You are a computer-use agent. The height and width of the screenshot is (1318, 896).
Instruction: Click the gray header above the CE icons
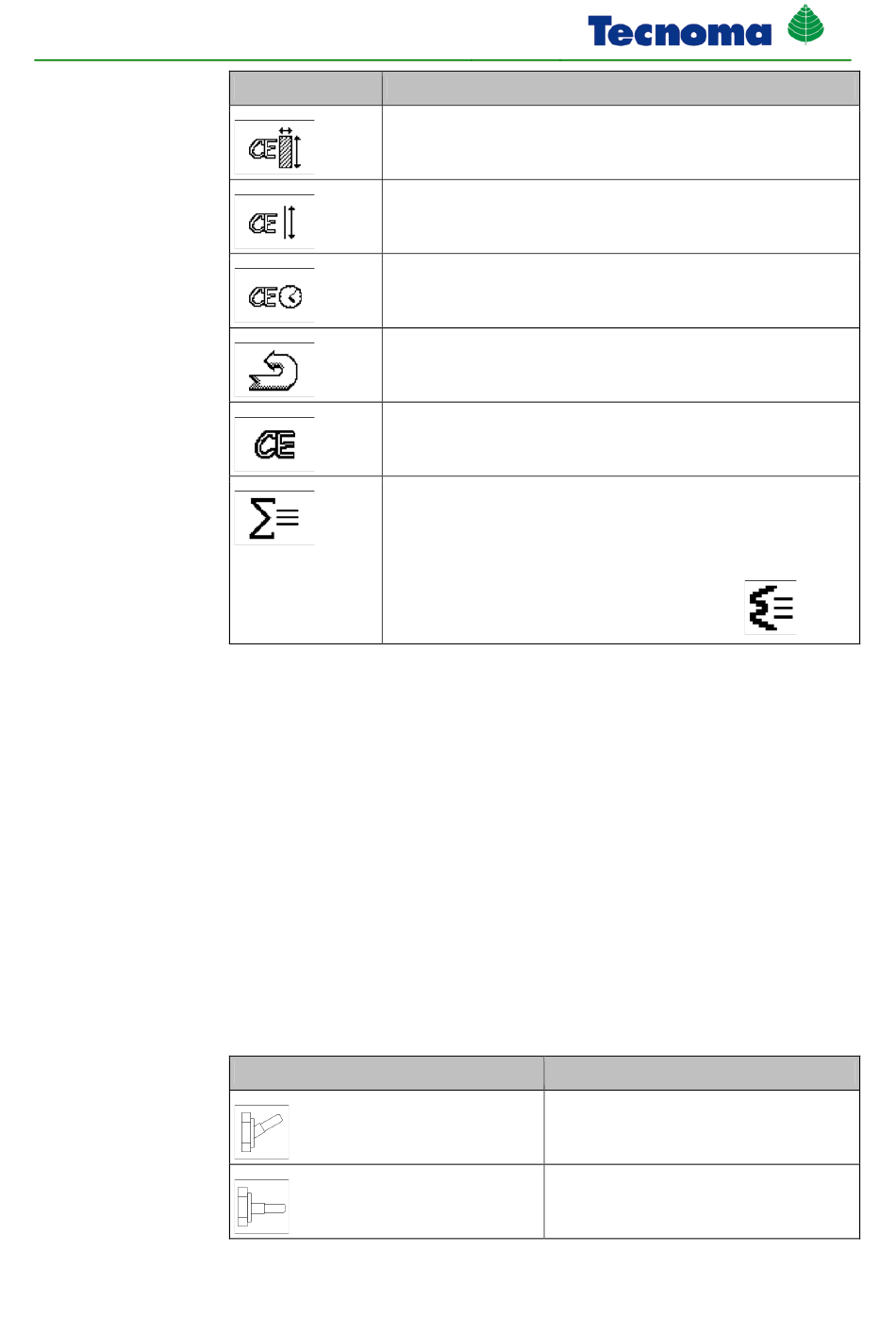(x=306, y=89)
